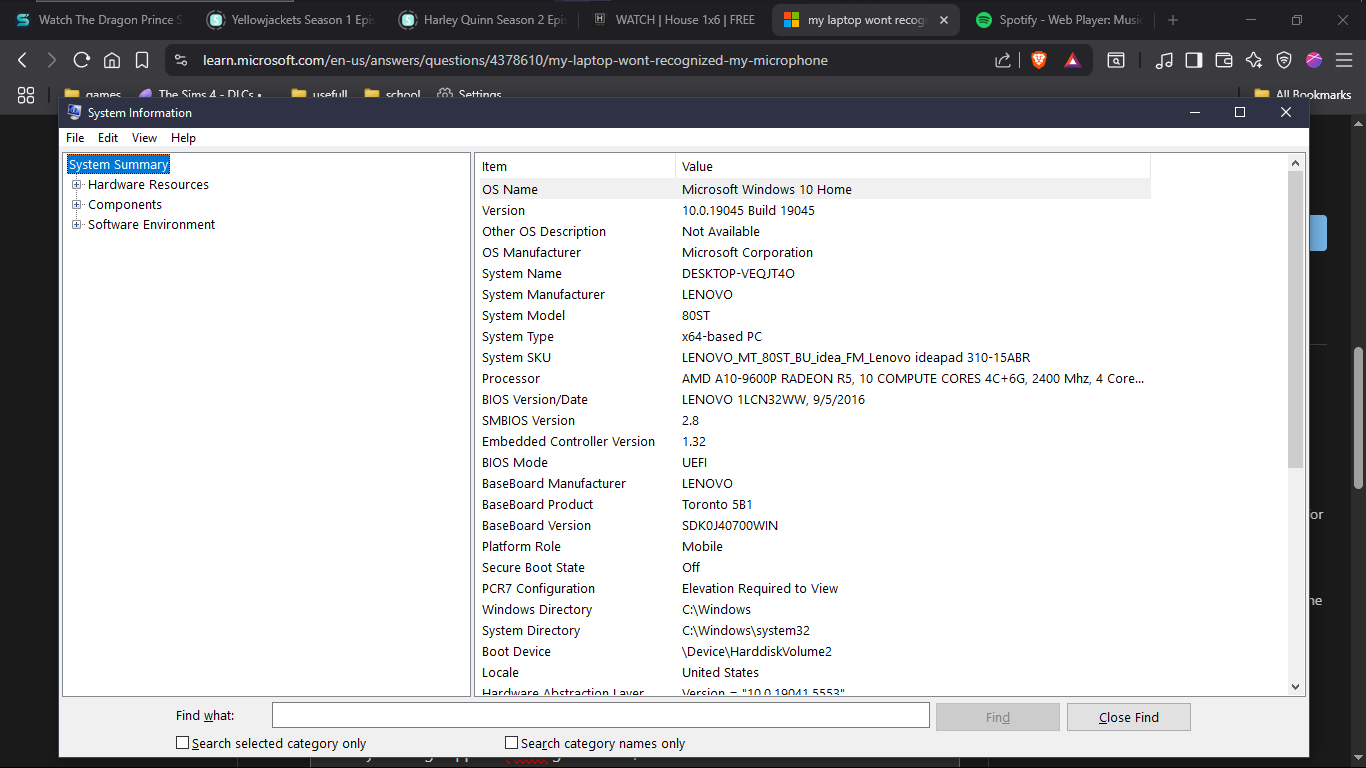The image size is (1366, 768).
Task: Open site settings icon in address bar
Action: (180, 60)
